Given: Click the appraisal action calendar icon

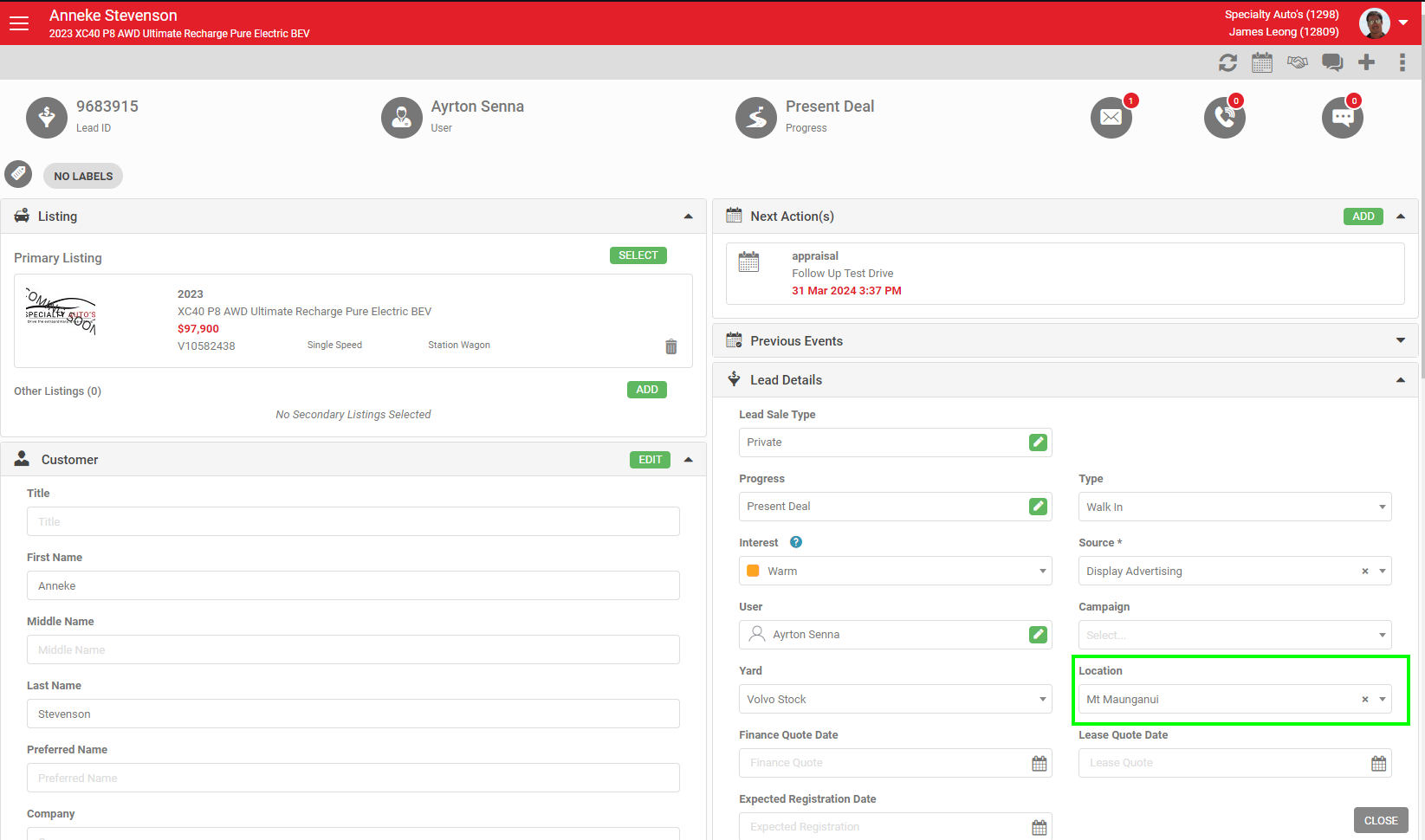Looking at the screenshot, I should click(x=749, y=262).
